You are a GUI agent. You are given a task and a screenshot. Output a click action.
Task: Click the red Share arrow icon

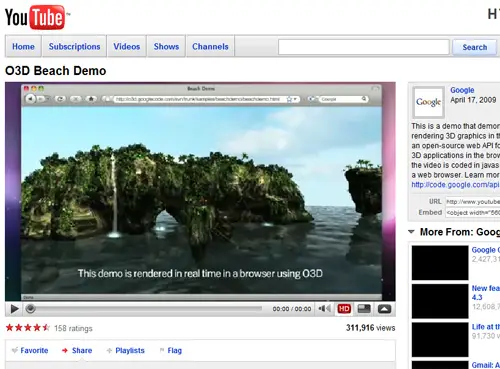pyautogui.click(x=65, y=350)
